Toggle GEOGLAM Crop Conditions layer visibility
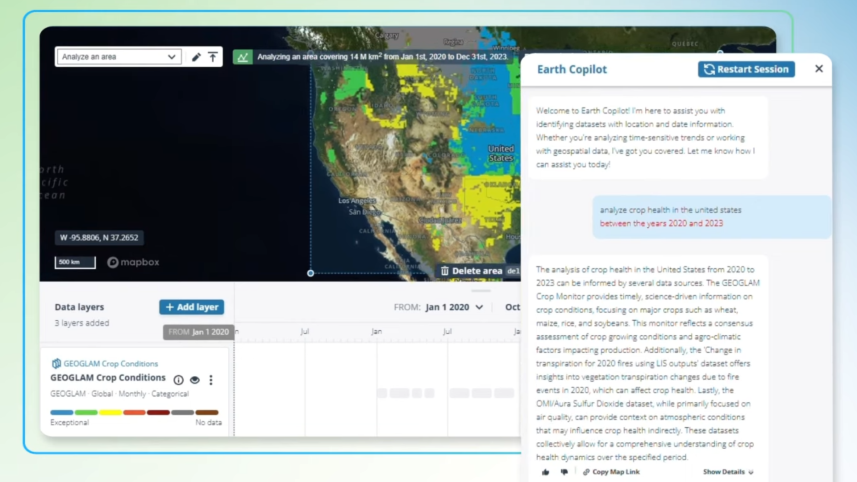 pyautogui.click(x=194, y=380)
